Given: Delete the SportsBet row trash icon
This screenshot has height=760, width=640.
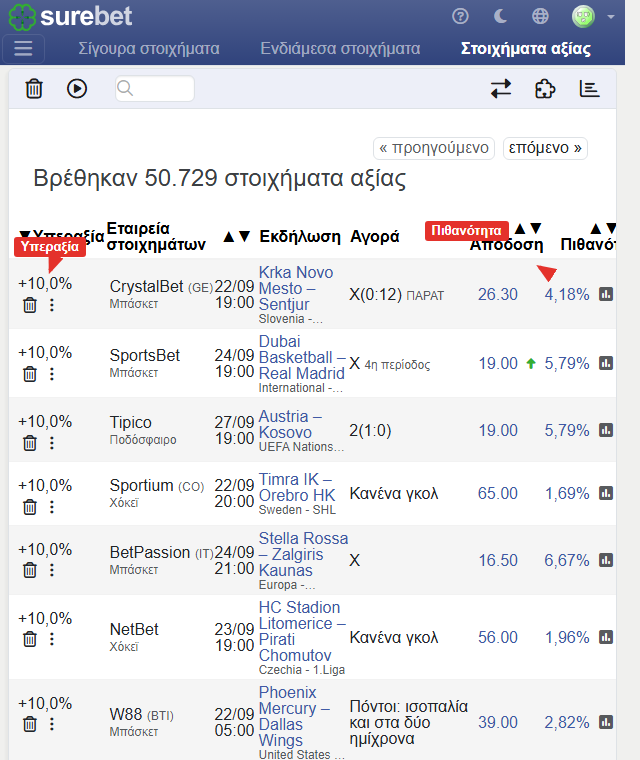Looking at the screenshot, I should click(30, 374).
